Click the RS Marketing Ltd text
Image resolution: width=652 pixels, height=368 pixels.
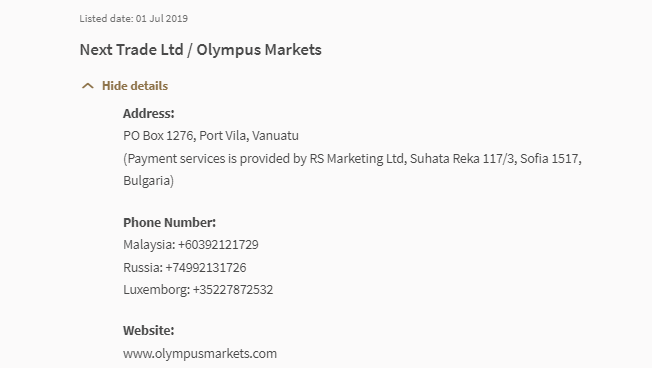click(x=357, y=158)
